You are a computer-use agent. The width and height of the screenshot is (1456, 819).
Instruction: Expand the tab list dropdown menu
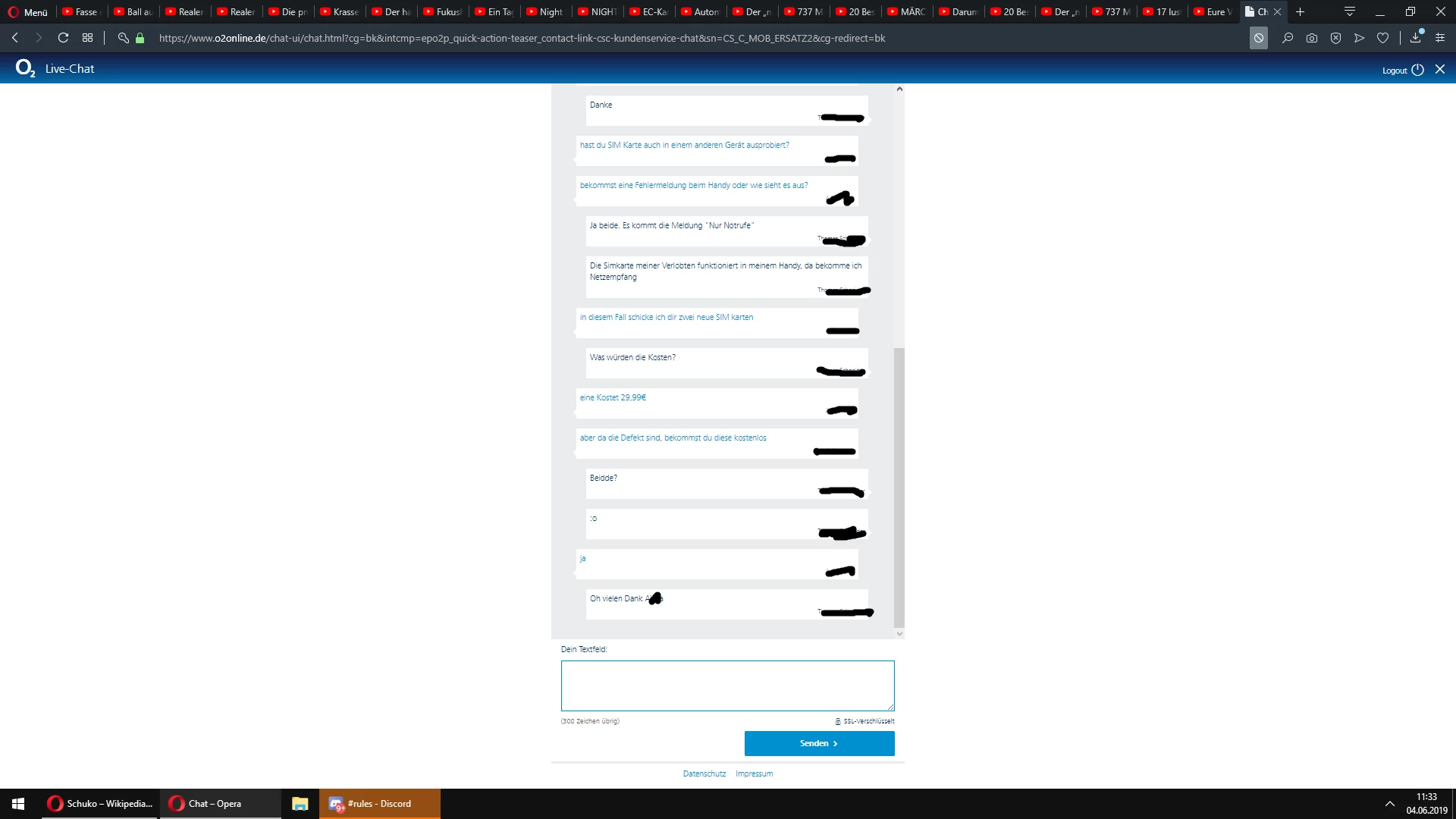point(1349,11)
